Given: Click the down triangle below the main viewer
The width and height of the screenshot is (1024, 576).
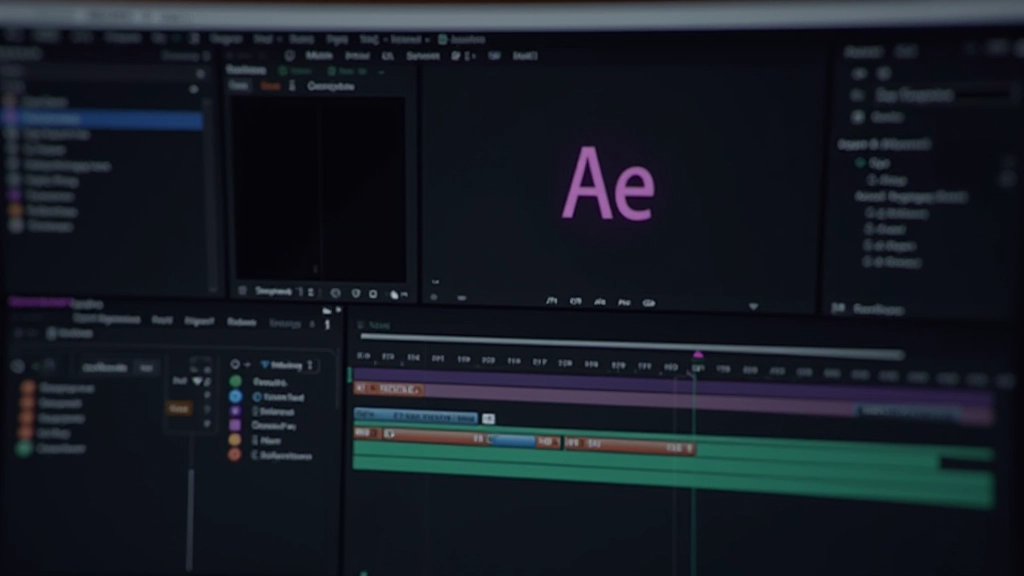Looking at the screenshot, I should pos(754,306).
